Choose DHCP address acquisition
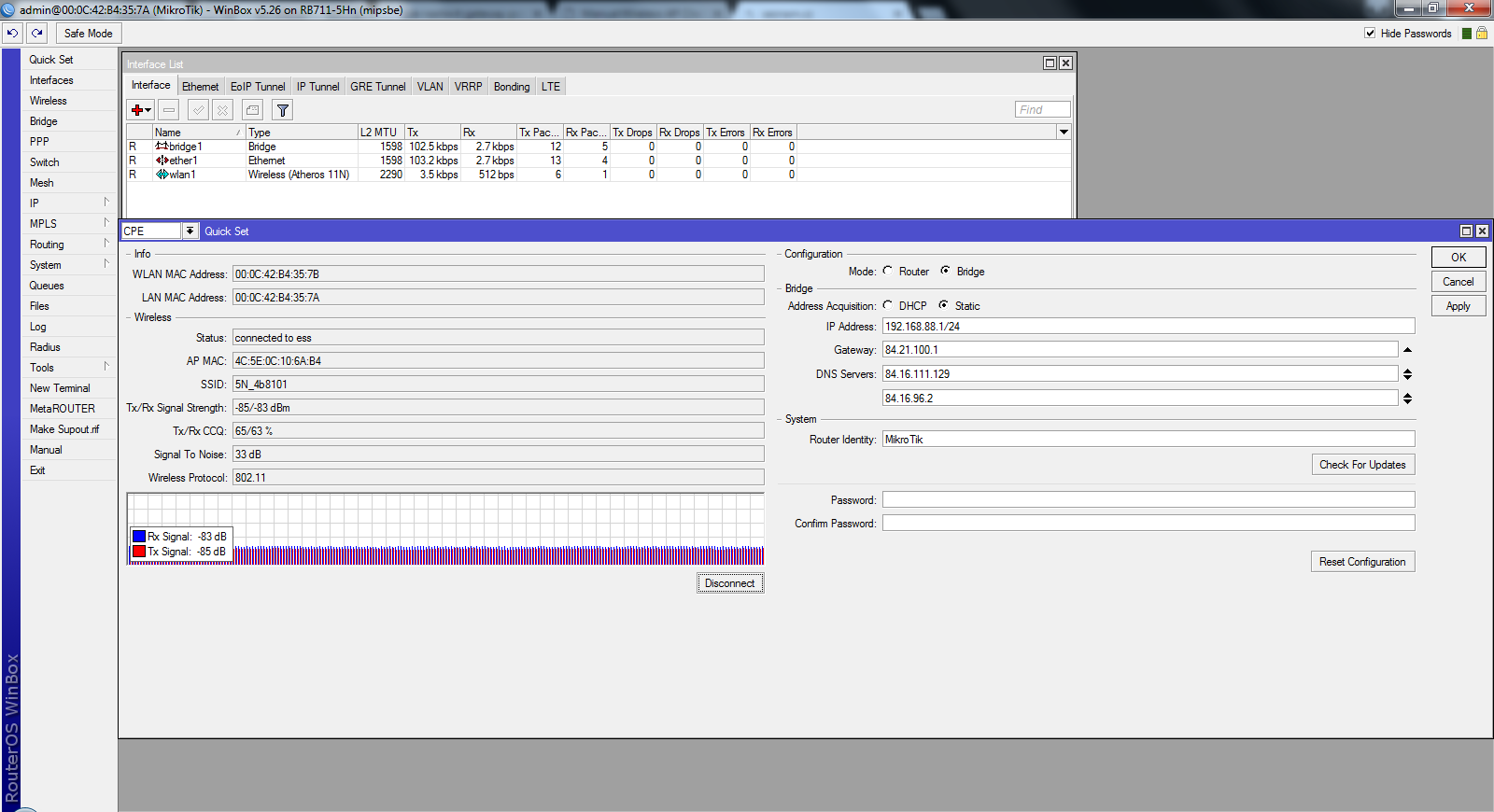1494x812 pixels. [x=888, y=305]
